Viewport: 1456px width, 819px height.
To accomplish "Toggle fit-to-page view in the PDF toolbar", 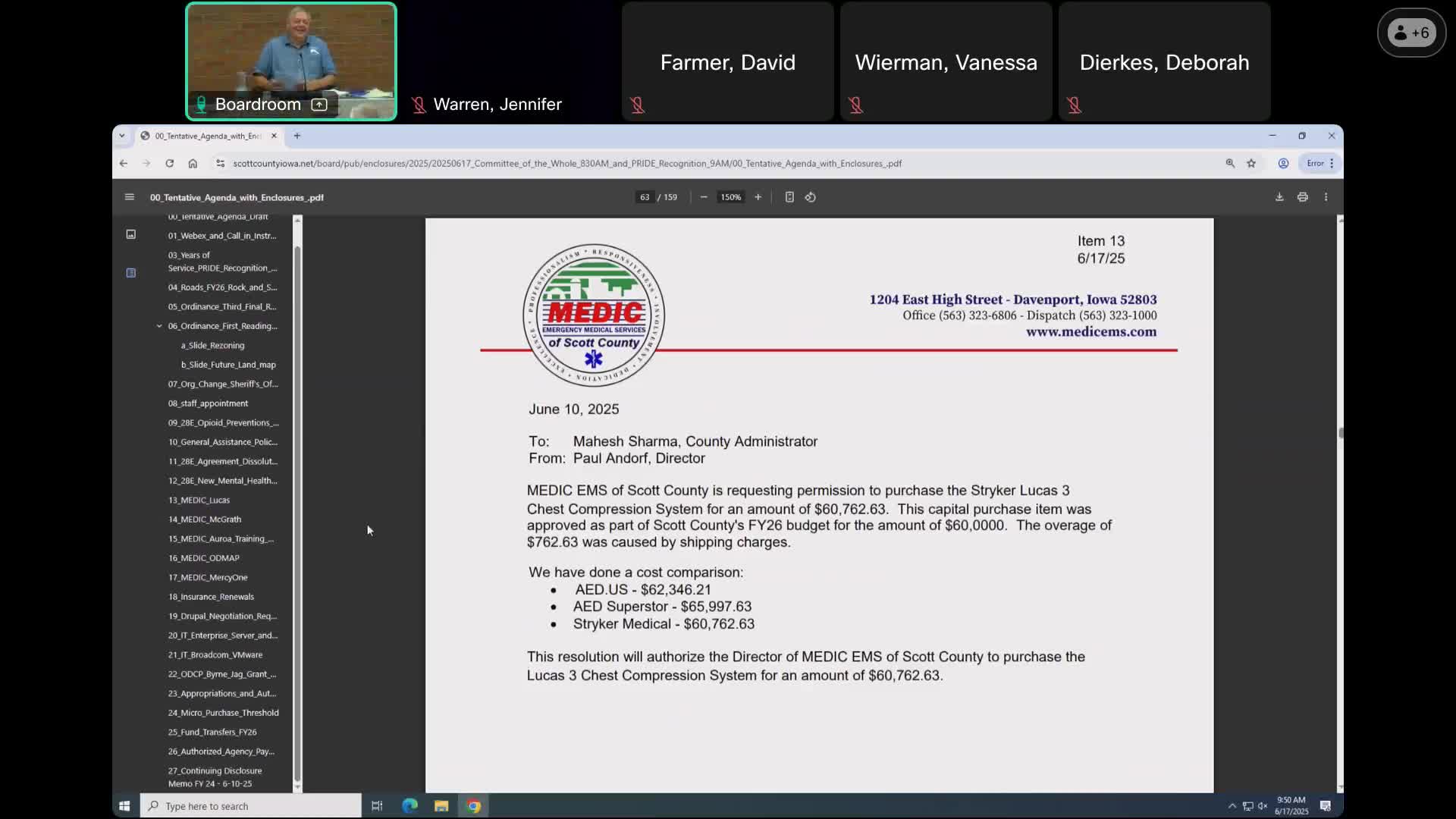I will pyautogui.click(x=789, y=197).
